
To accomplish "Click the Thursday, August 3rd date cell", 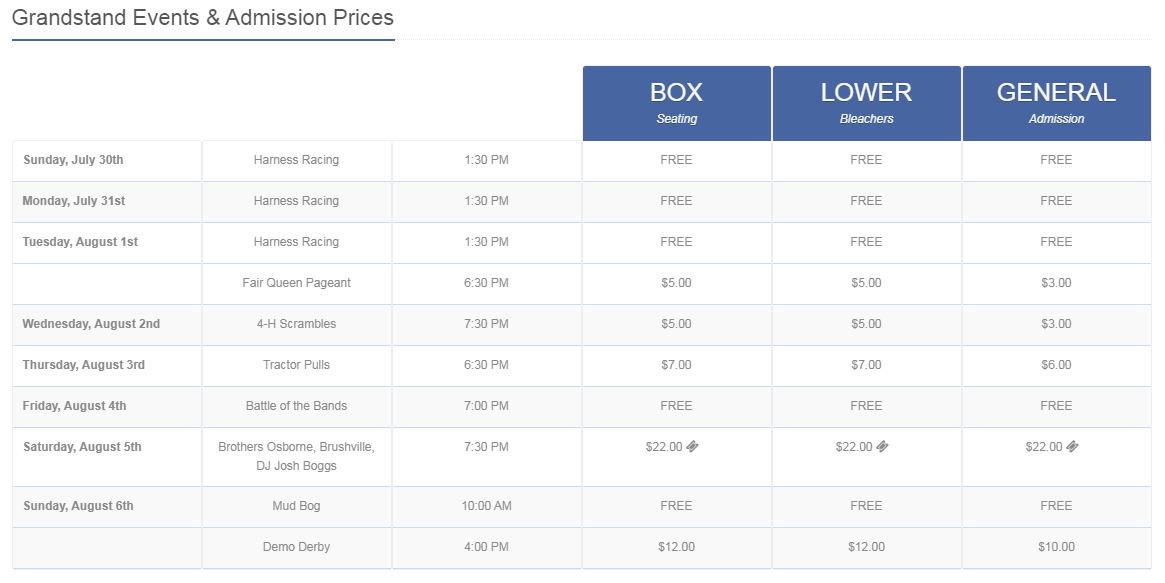I will click(x=107, y=365).
